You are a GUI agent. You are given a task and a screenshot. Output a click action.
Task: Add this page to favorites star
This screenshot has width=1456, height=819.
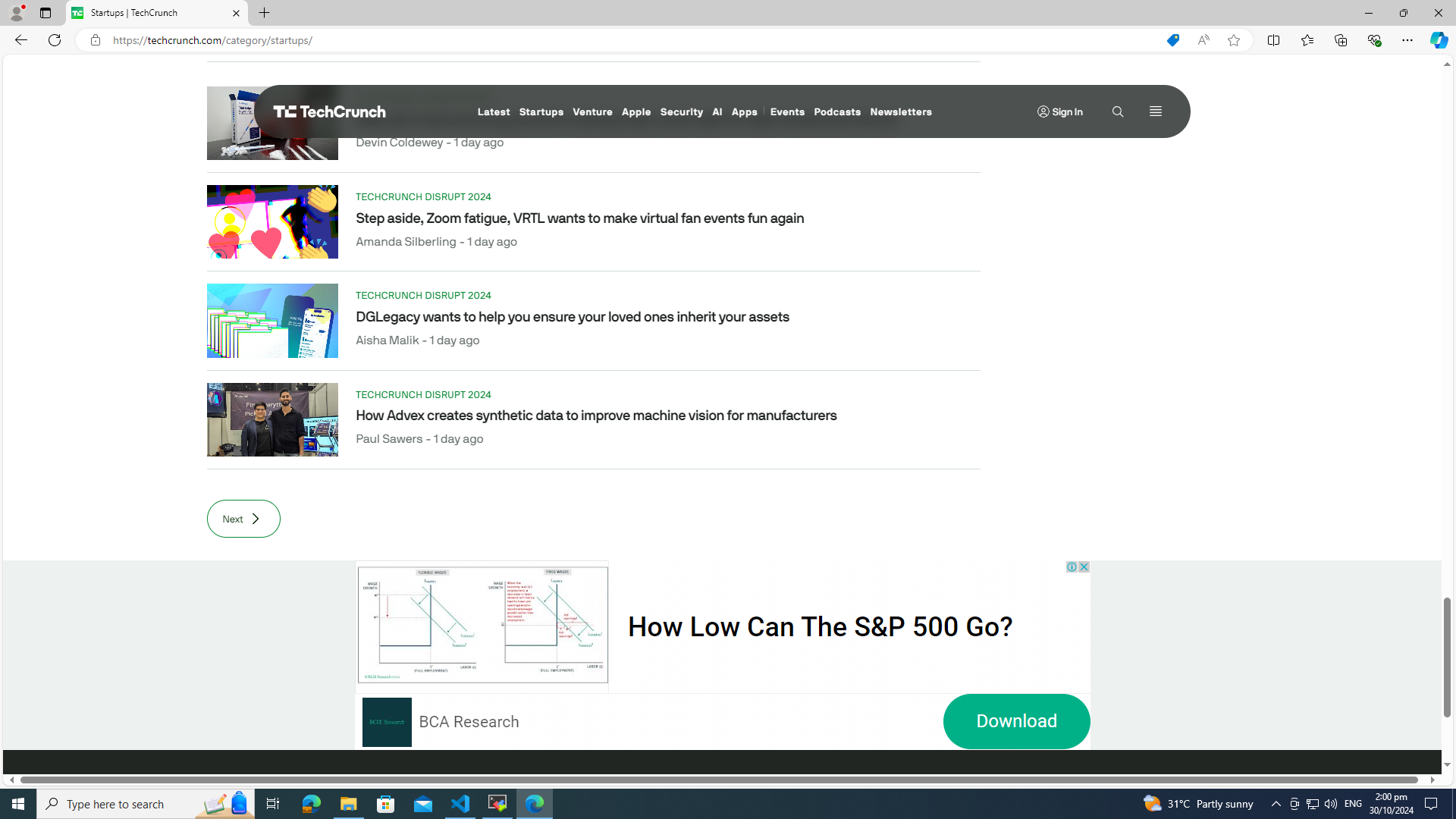pyautogui.click(x=1234, y=40)
